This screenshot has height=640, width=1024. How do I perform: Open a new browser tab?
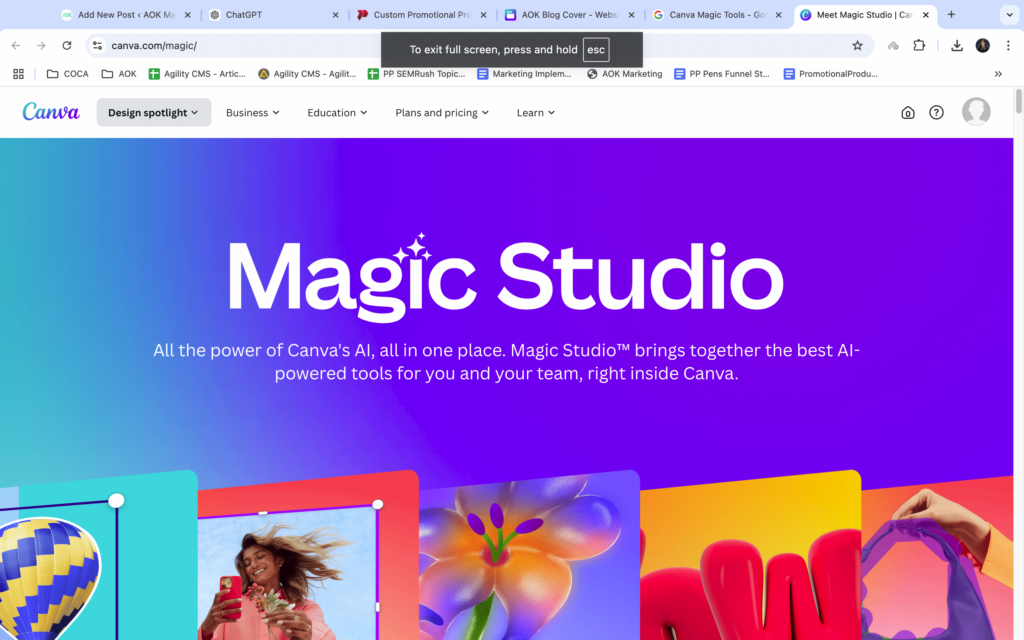click(952, 14)
